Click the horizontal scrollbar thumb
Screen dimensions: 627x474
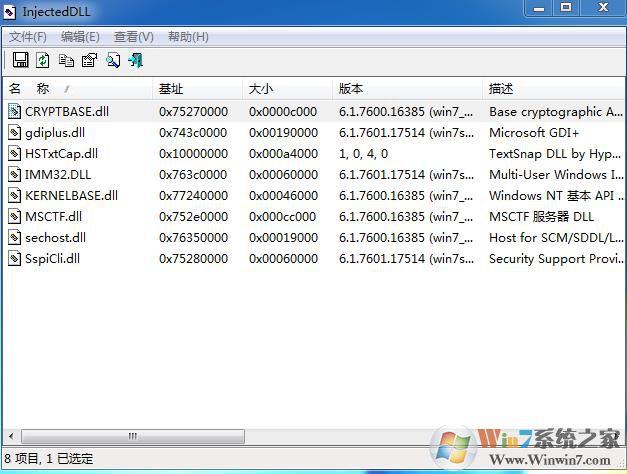131,437
